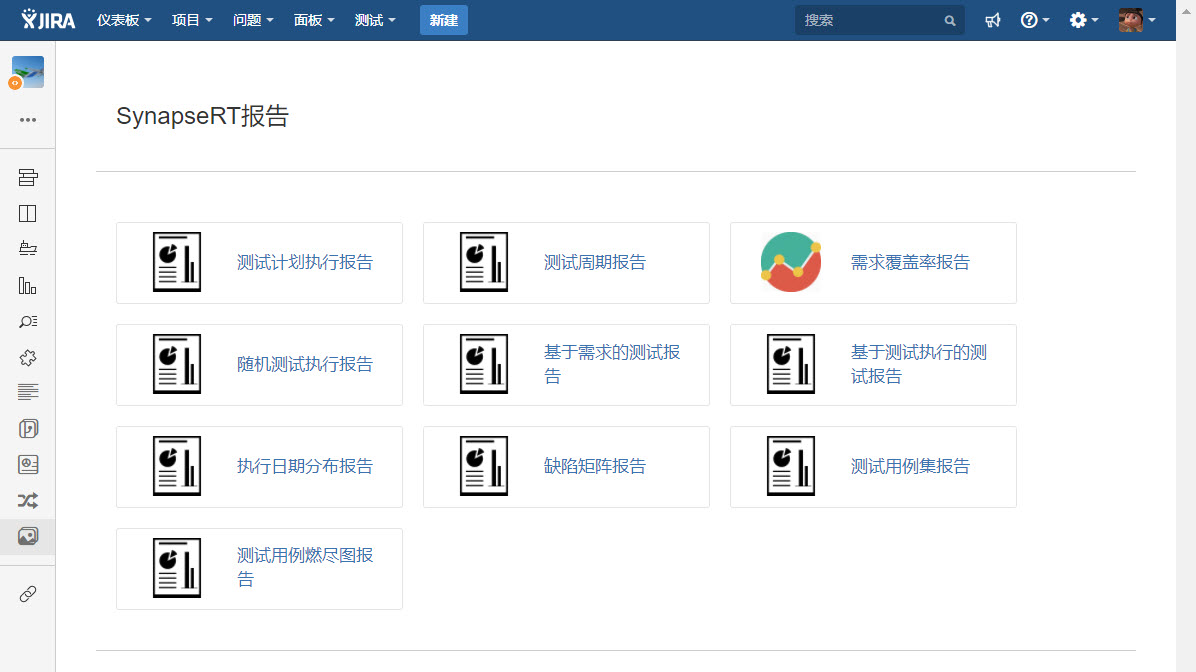Screen dimensions: 1196x672
Task: Open 随机测试执行报告 link
Action: click(x=304, y=365)
